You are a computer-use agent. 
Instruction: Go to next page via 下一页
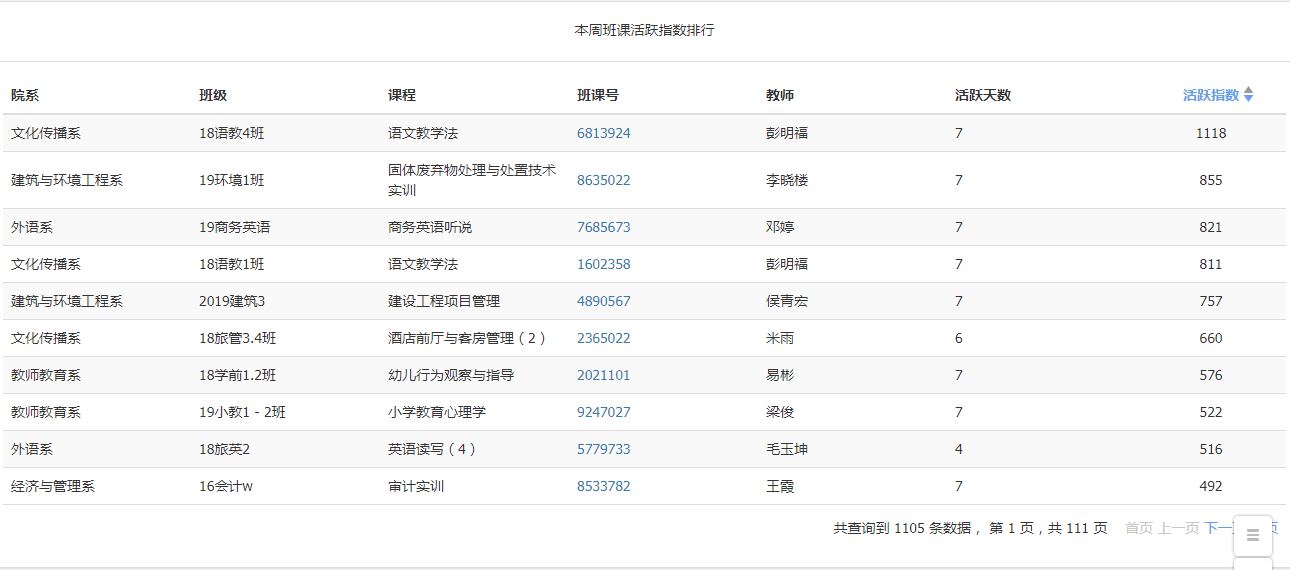[1219, 528]
